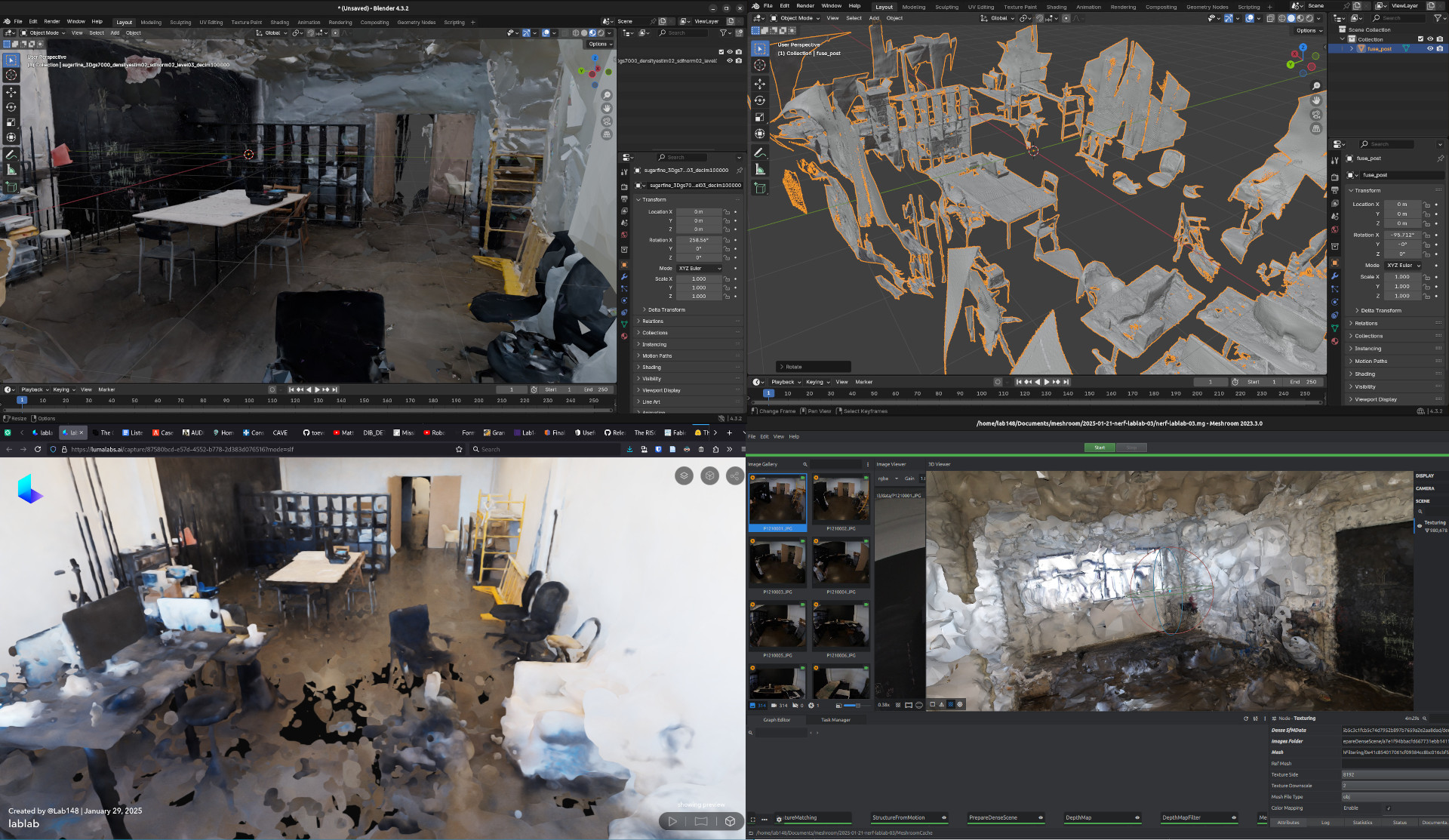
Task: Toggle Texturing visibility eye in Meshroom scene list
Action: [x=1420, y=525]
